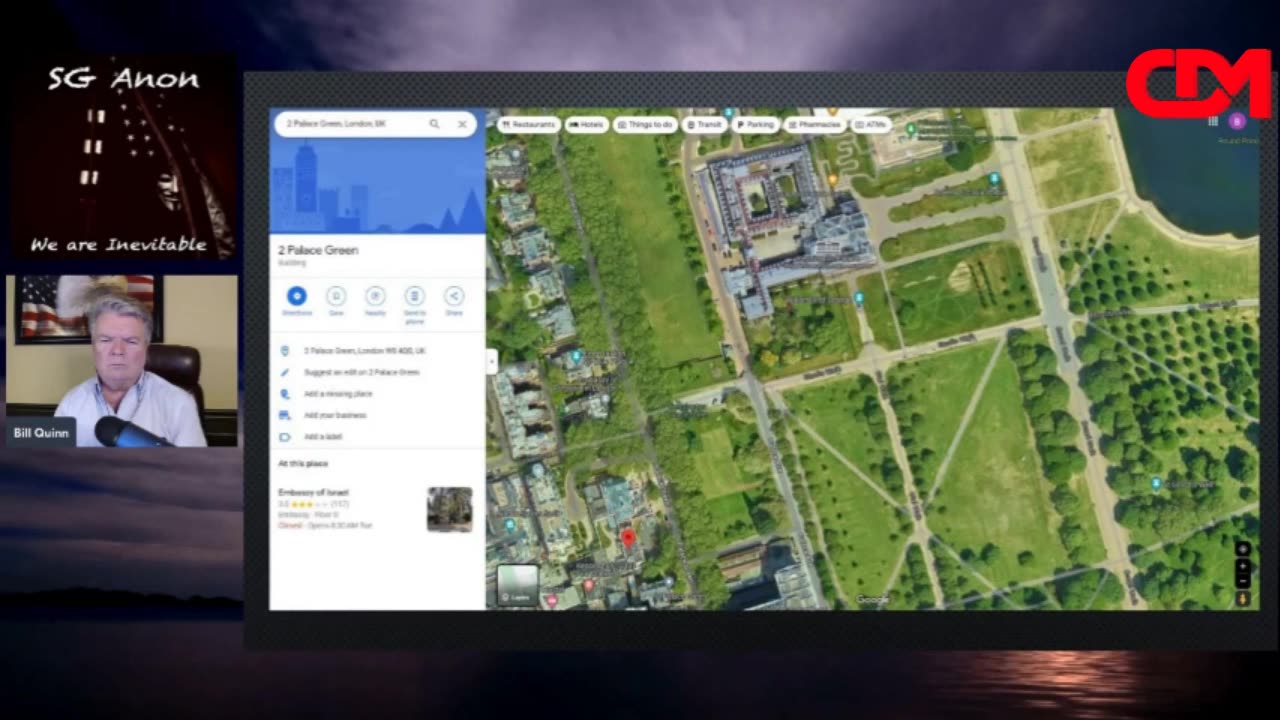Click Add a label

pos(376,437)
